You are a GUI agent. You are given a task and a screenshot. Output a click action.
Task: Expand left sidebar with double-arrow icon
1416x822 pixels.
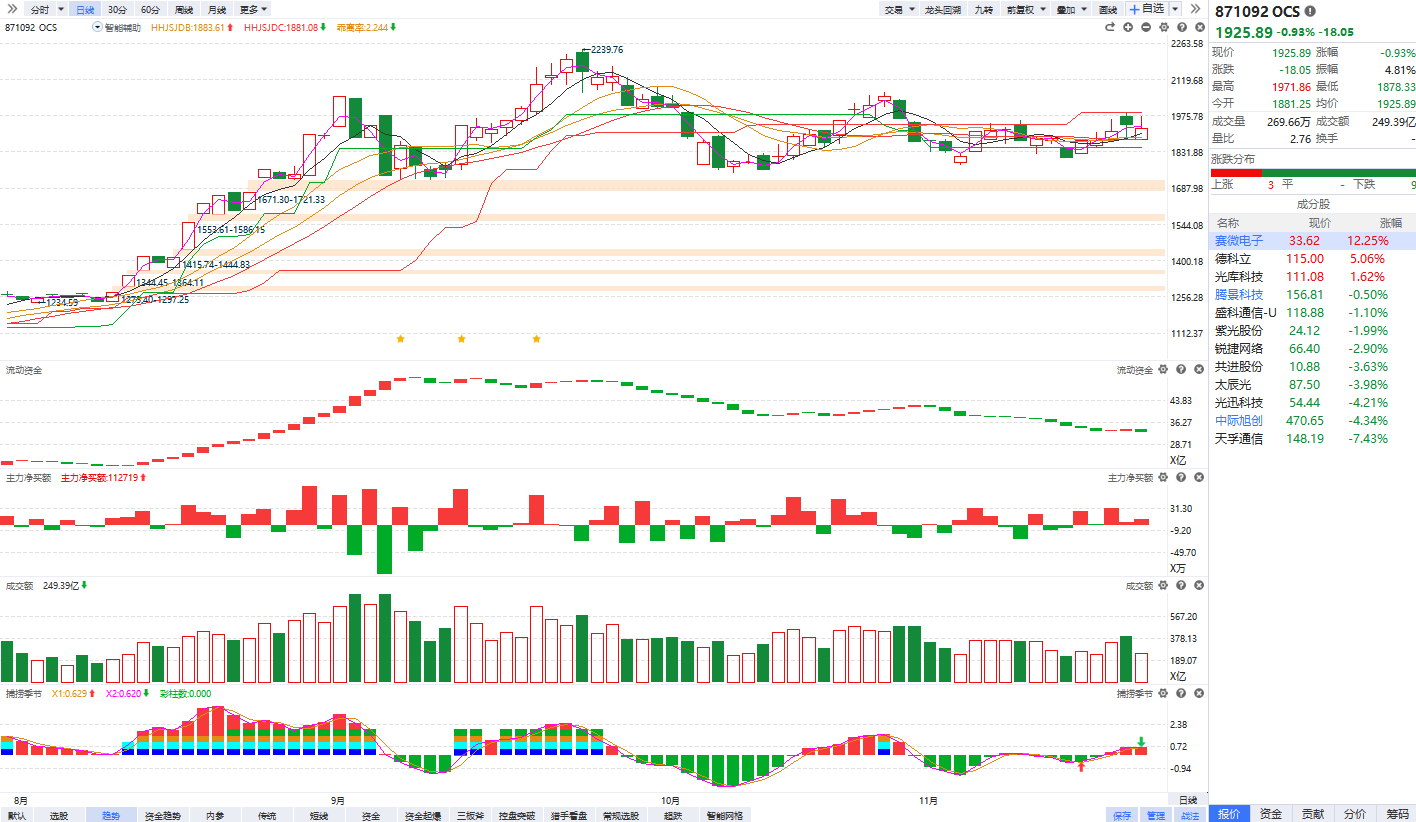(12, 9)
